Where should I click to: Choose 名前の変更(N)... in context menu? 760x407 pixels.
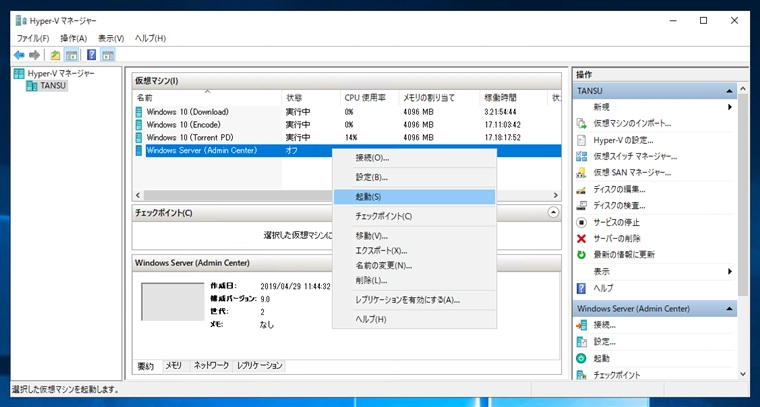pyautogui.click(x=414, y=266)
